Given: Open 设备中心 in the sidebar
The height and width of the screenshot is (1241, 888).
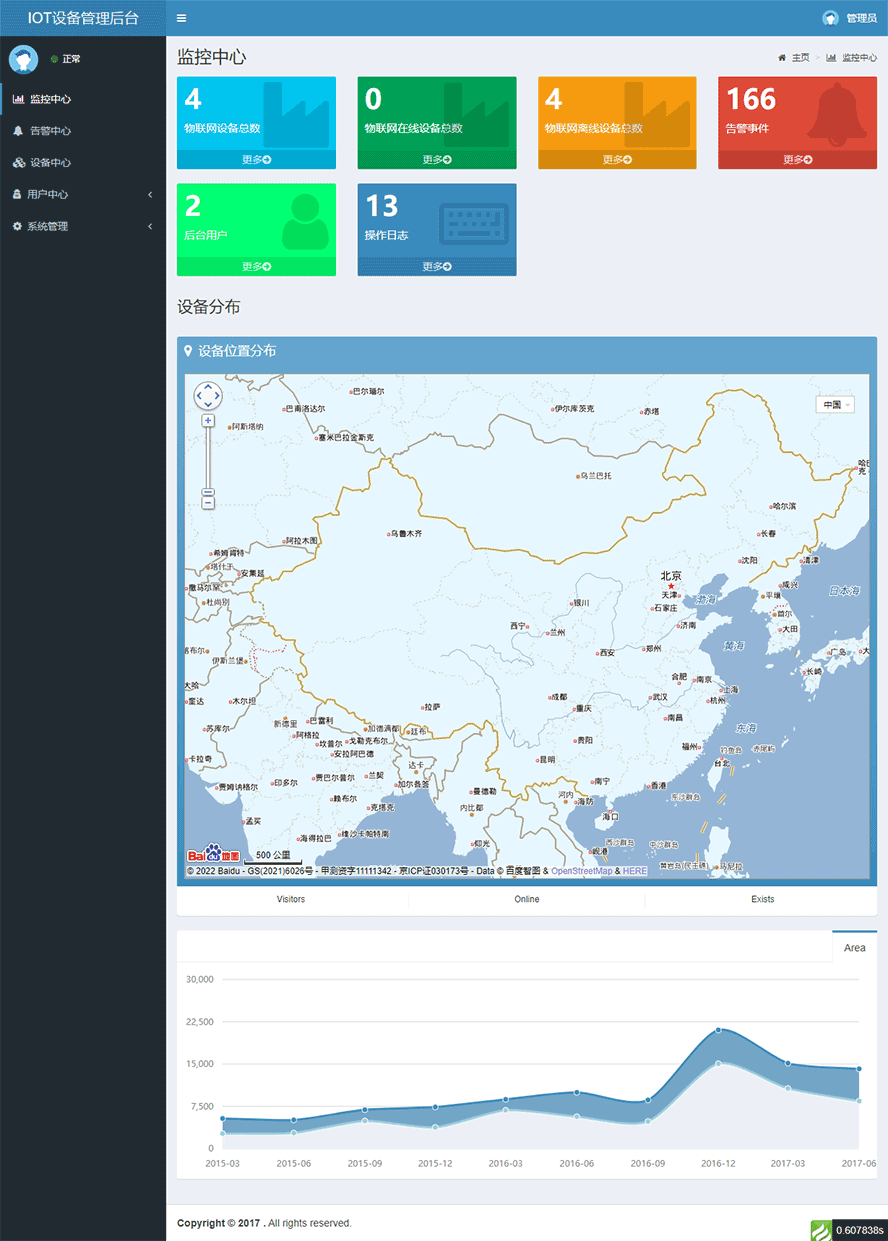Looking at the screenshot, I should click(50, 163).
